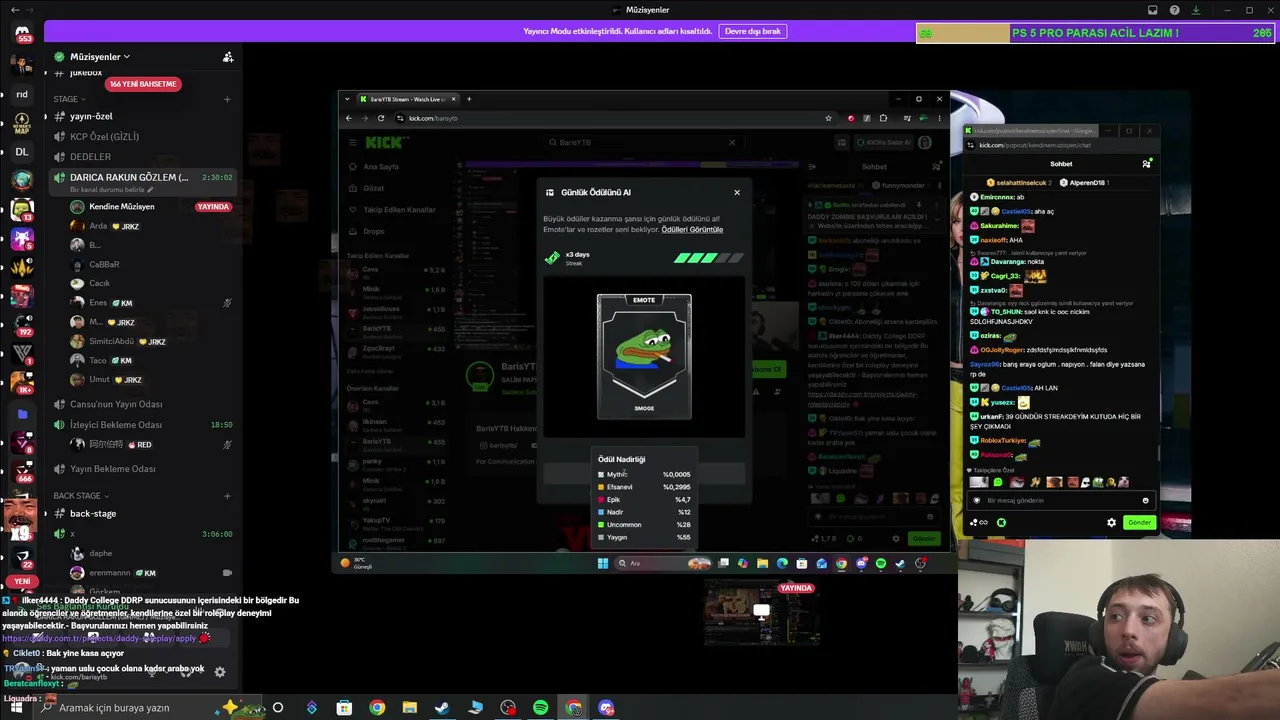1280x720 pixels.
Task: Open Gözat in Kick sidebar
Action: [374, 188]
